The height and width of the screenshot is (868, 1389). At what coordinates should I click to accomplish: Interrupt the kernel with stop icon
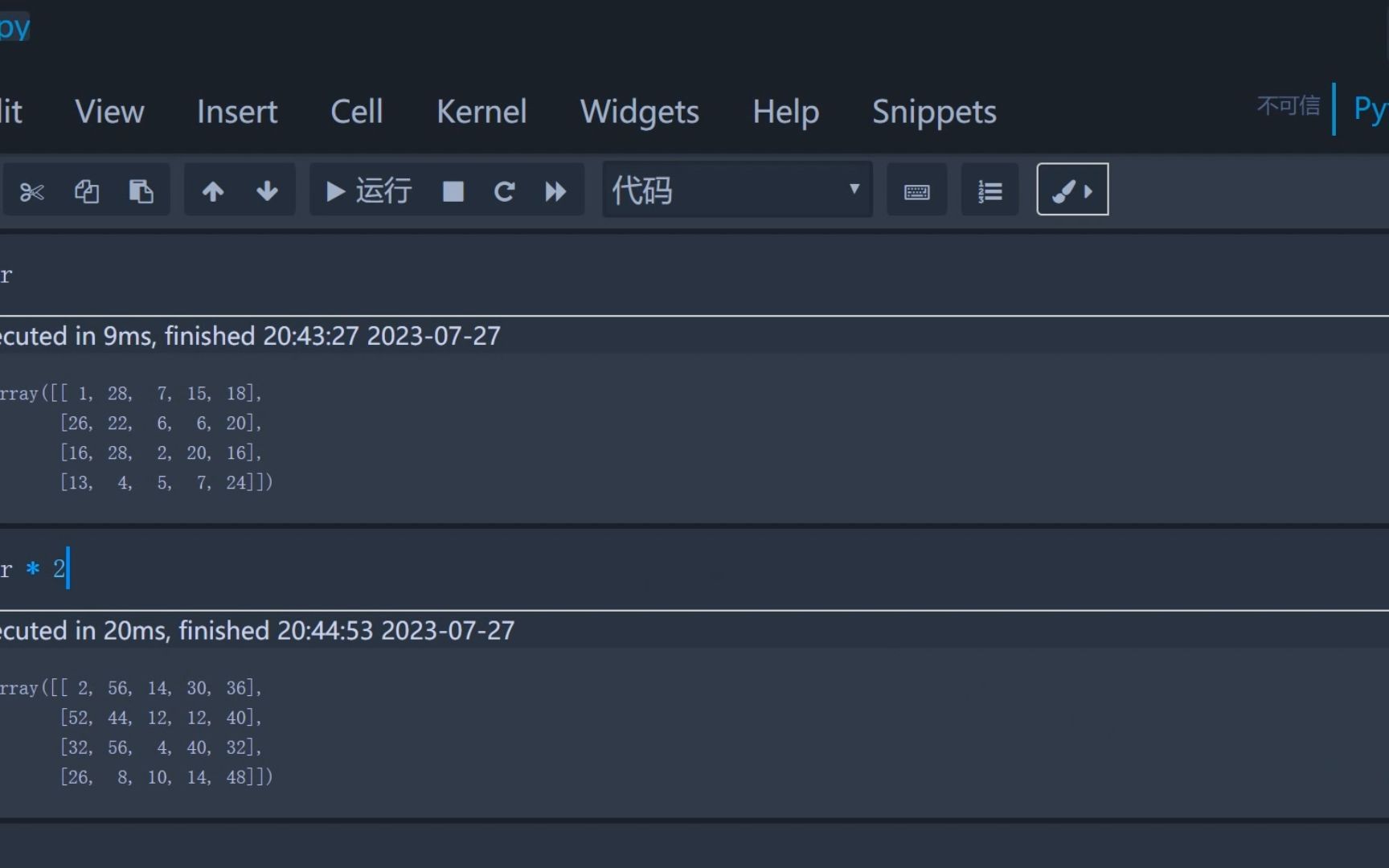click(453, 191)
